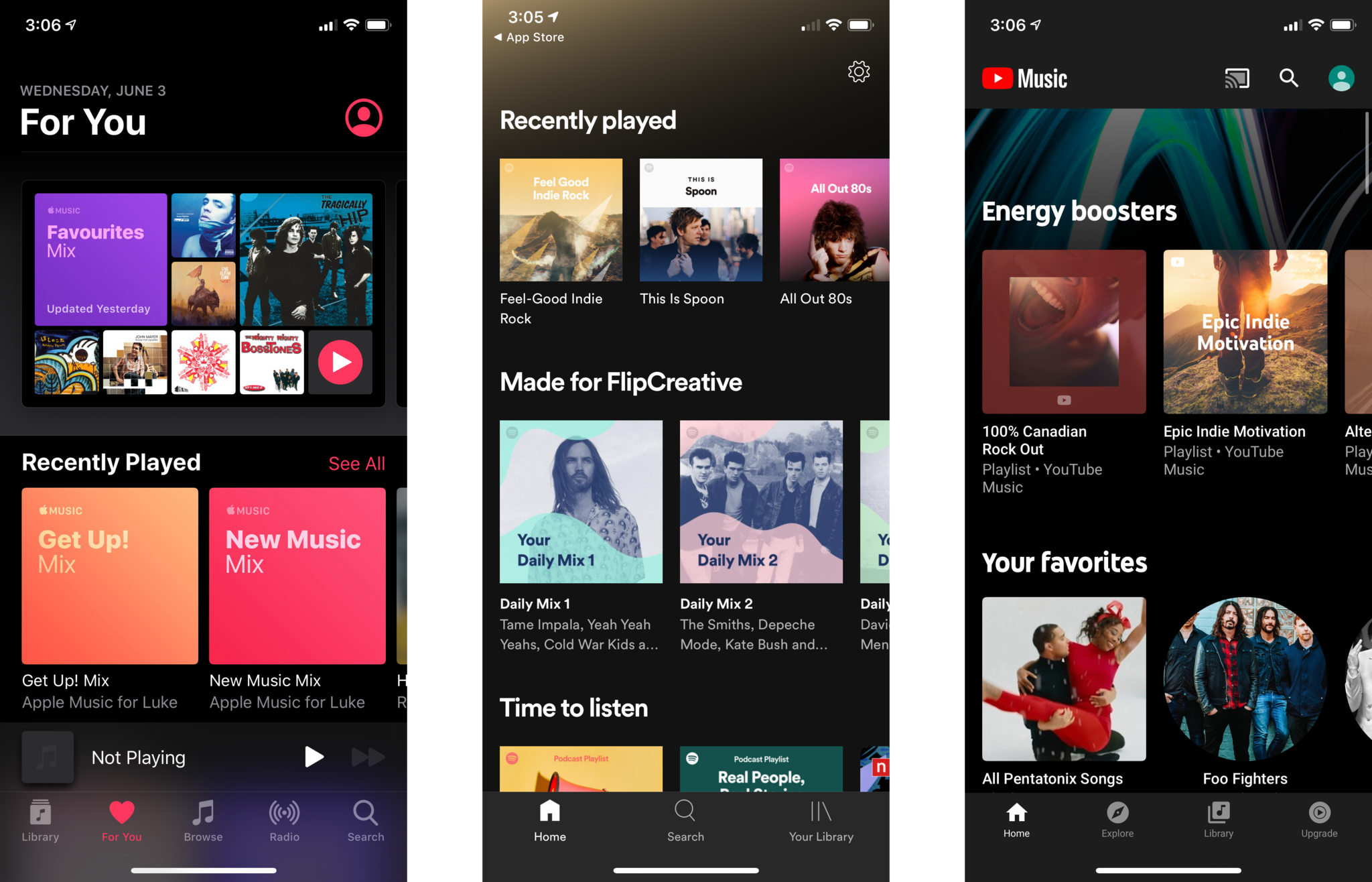1372x882 pixels.
Task: Tap the Spotify Your Library icon
Action: pyautogui.click(x=820, y=818)
